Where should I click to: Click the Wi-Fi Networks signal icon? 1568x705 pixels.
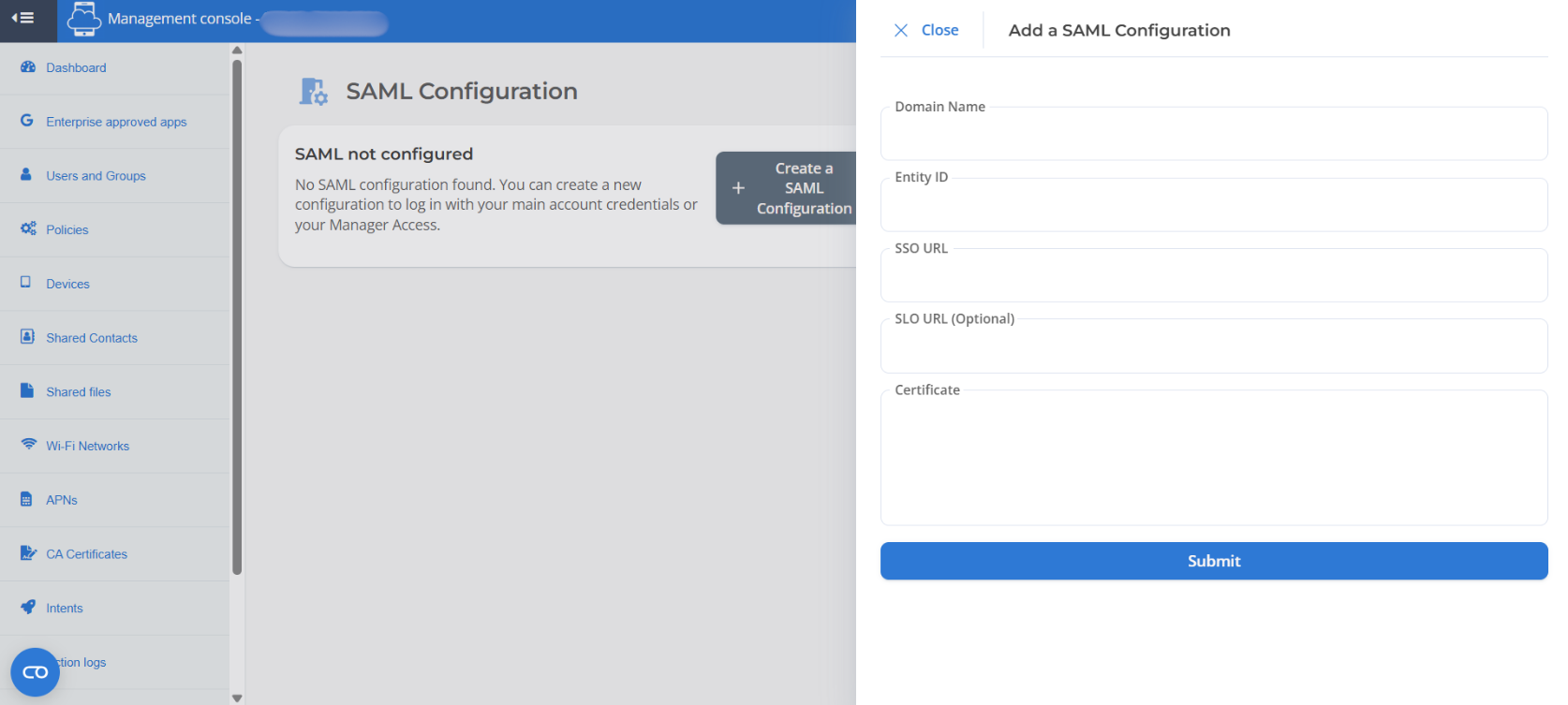(x=28, y=445)
